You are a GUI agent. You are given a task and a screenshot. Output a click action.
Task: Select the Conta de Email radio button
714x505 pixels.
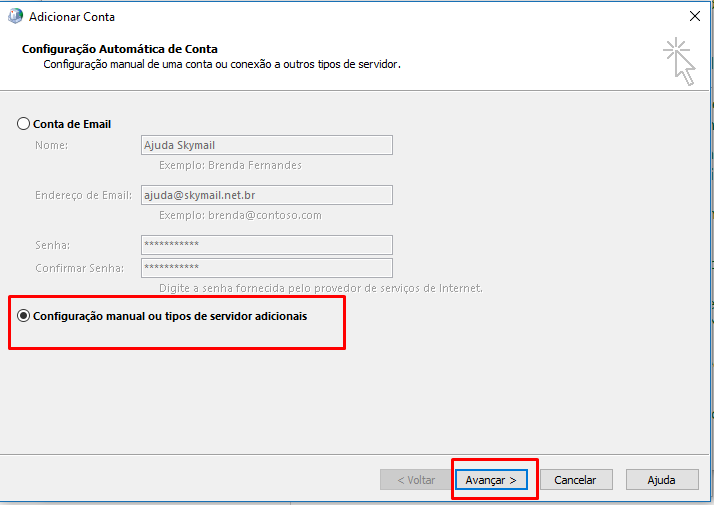[x=23, y=124]
